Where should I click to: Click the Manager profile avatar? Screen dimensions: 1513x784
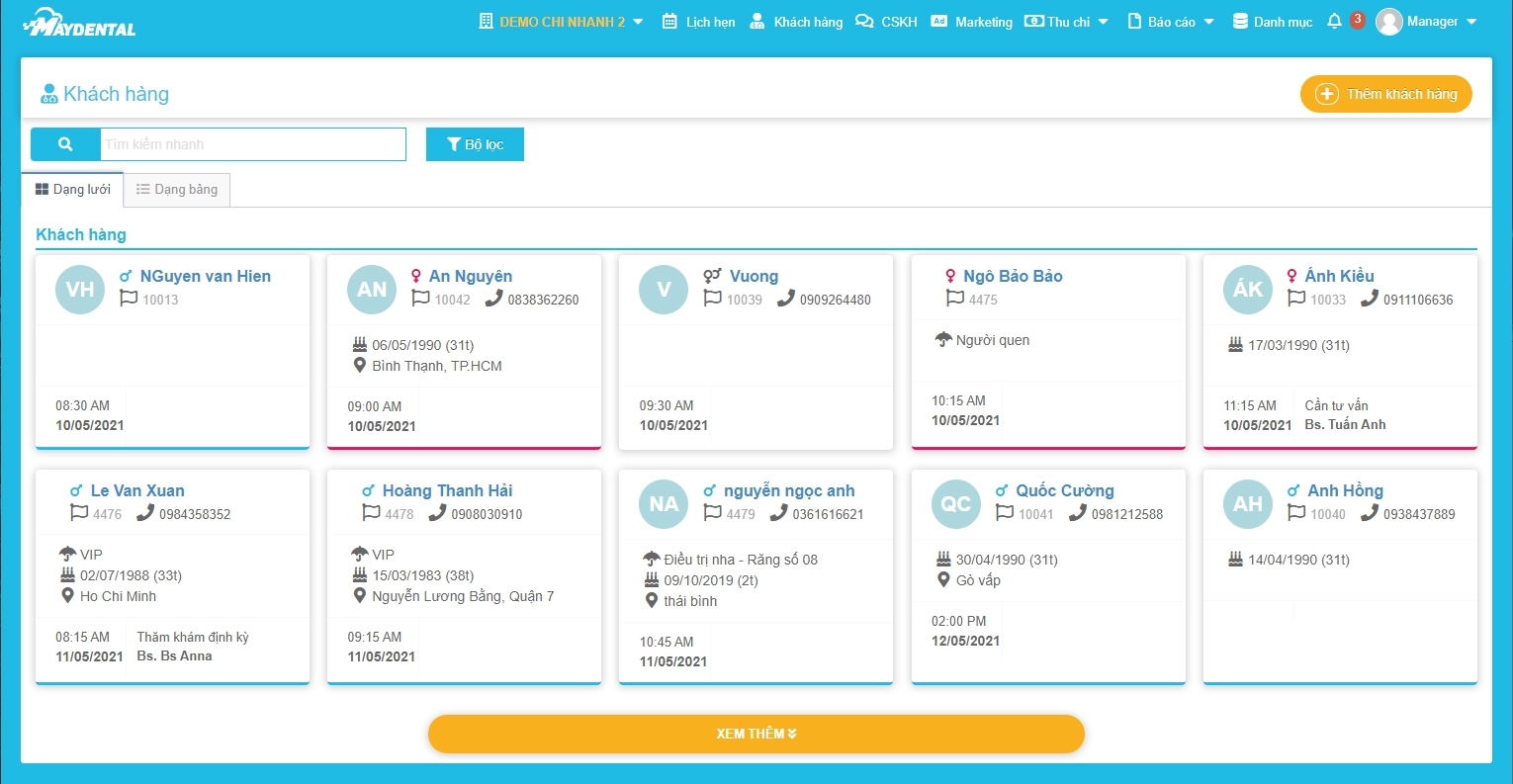(1389, 22)
